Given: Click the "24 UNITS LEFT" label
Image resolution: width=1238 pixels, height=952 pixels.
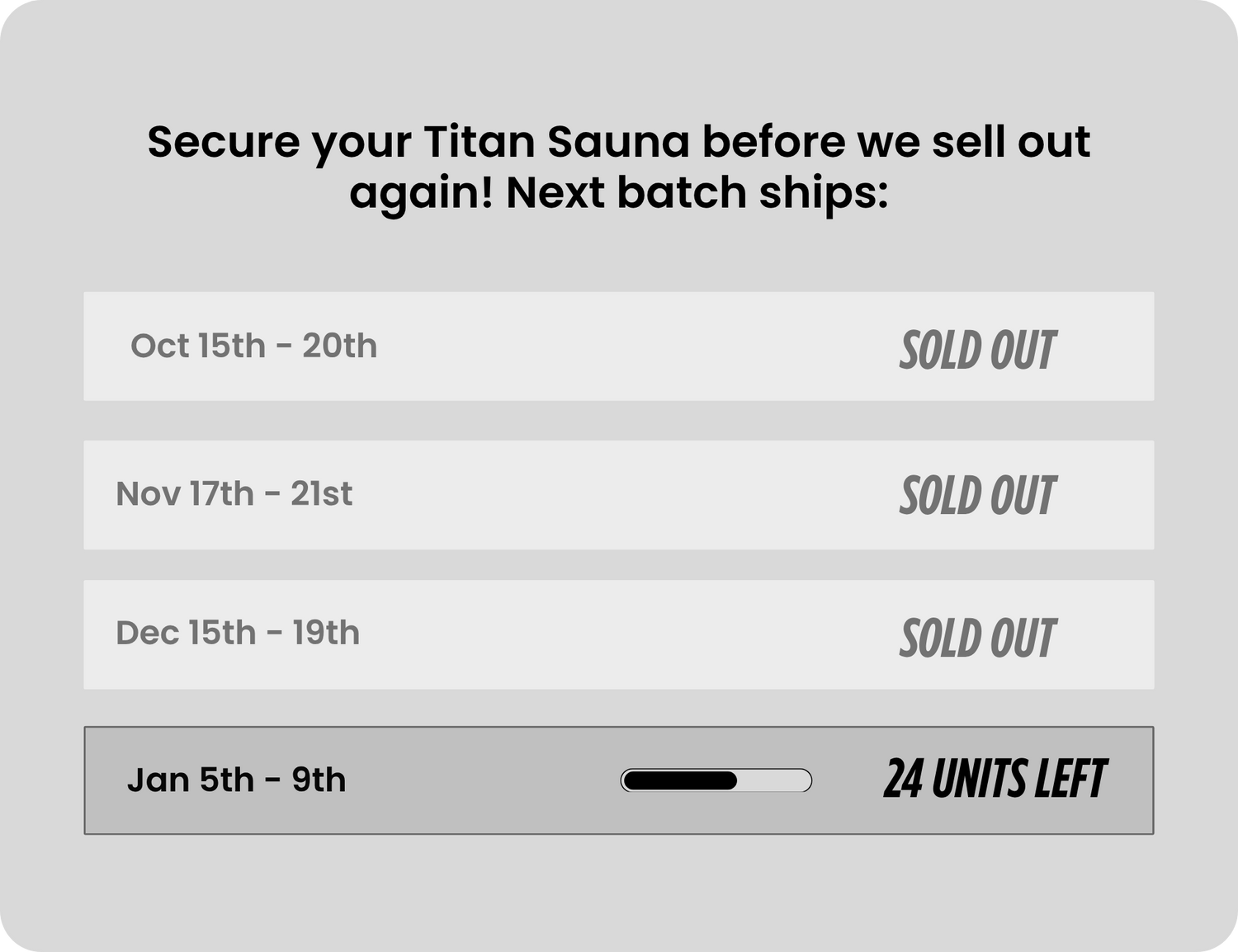Looking at the screenshot, I should coord(994,780).
